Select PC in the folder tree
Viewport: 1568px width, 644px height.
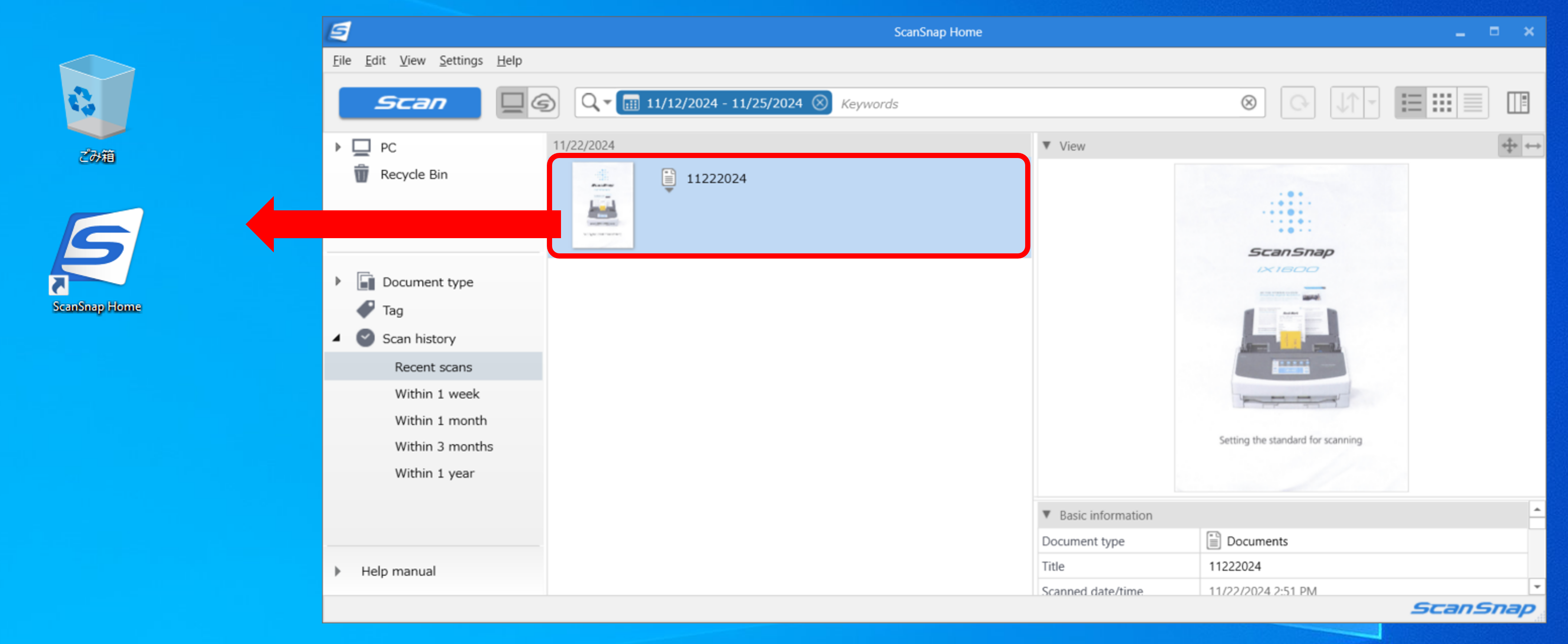click(388, 147)
